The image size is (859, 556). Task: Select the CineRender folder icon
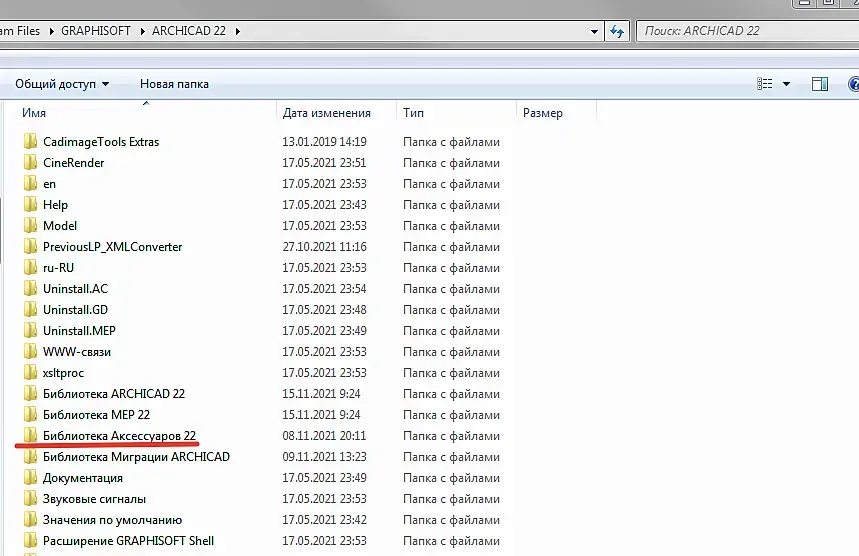(x=31, y=163)
